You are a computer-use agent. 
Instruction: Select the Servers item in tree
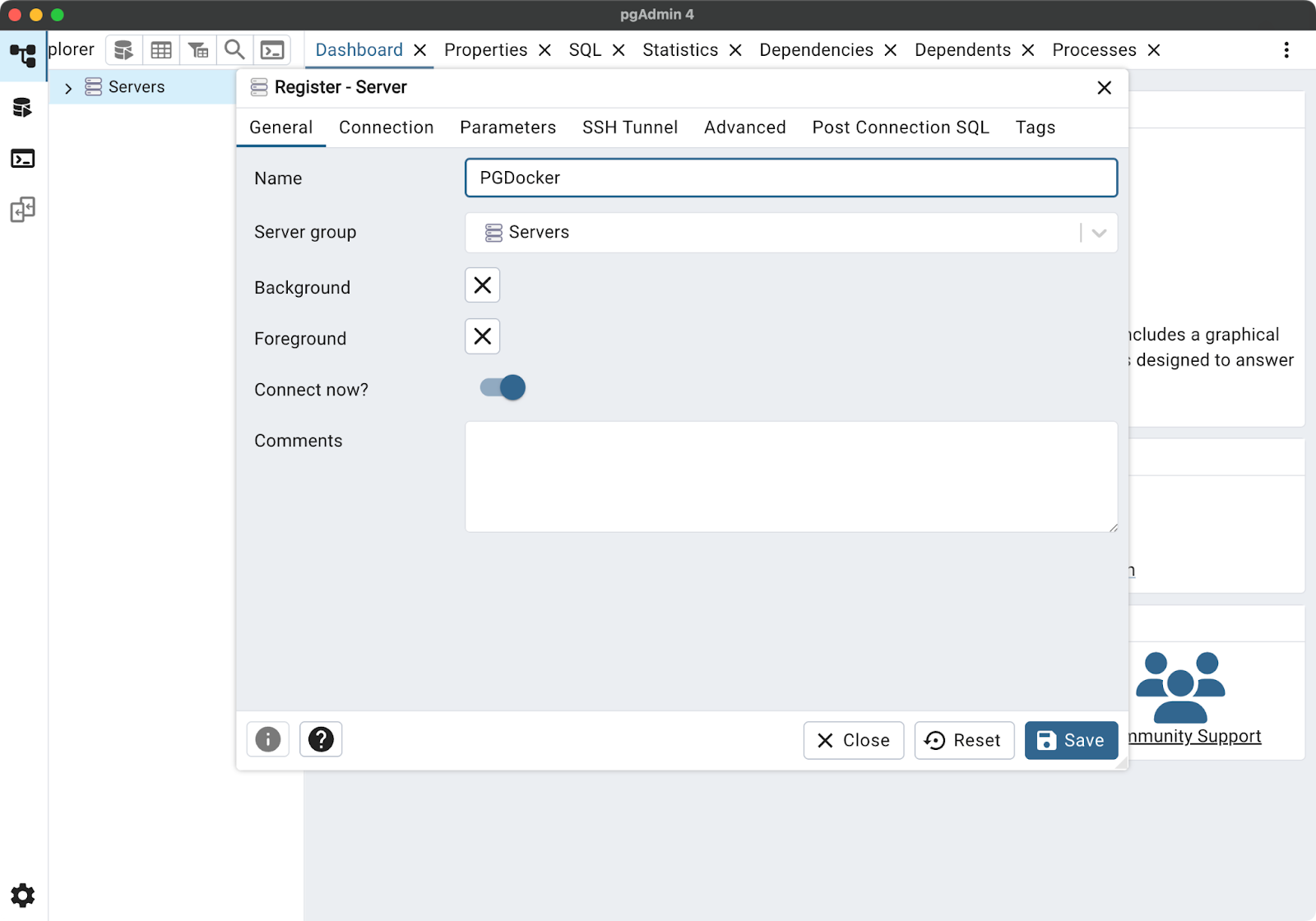[137, 87]
